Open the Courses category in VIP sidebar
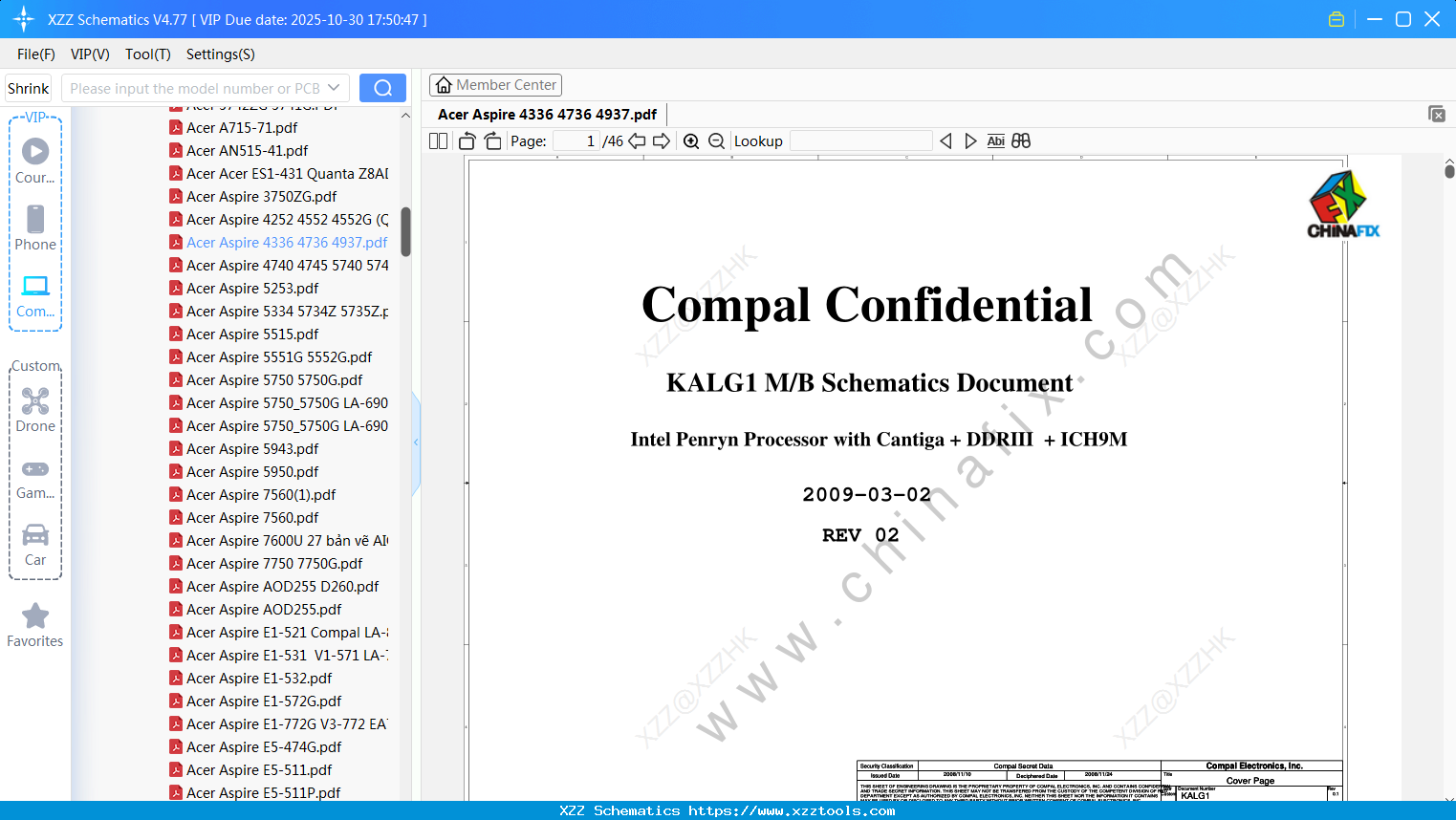Image resolution: width=1456 pixels, height=820 pixels. tap(35, 161)
